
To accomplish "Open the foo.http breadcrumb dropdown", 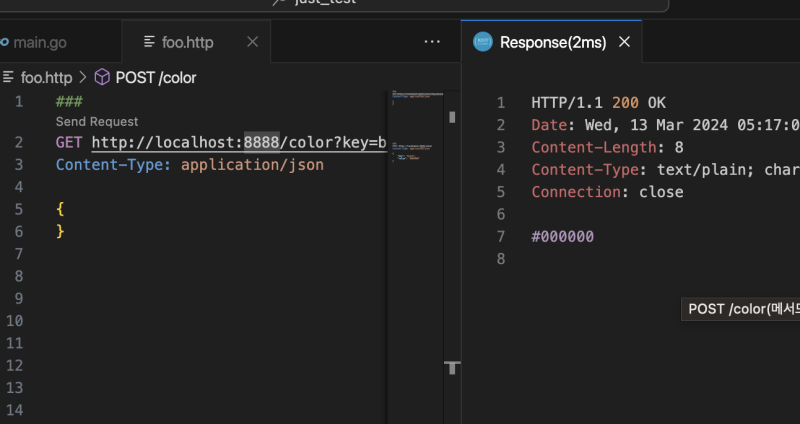I will (x=46, y=76).
